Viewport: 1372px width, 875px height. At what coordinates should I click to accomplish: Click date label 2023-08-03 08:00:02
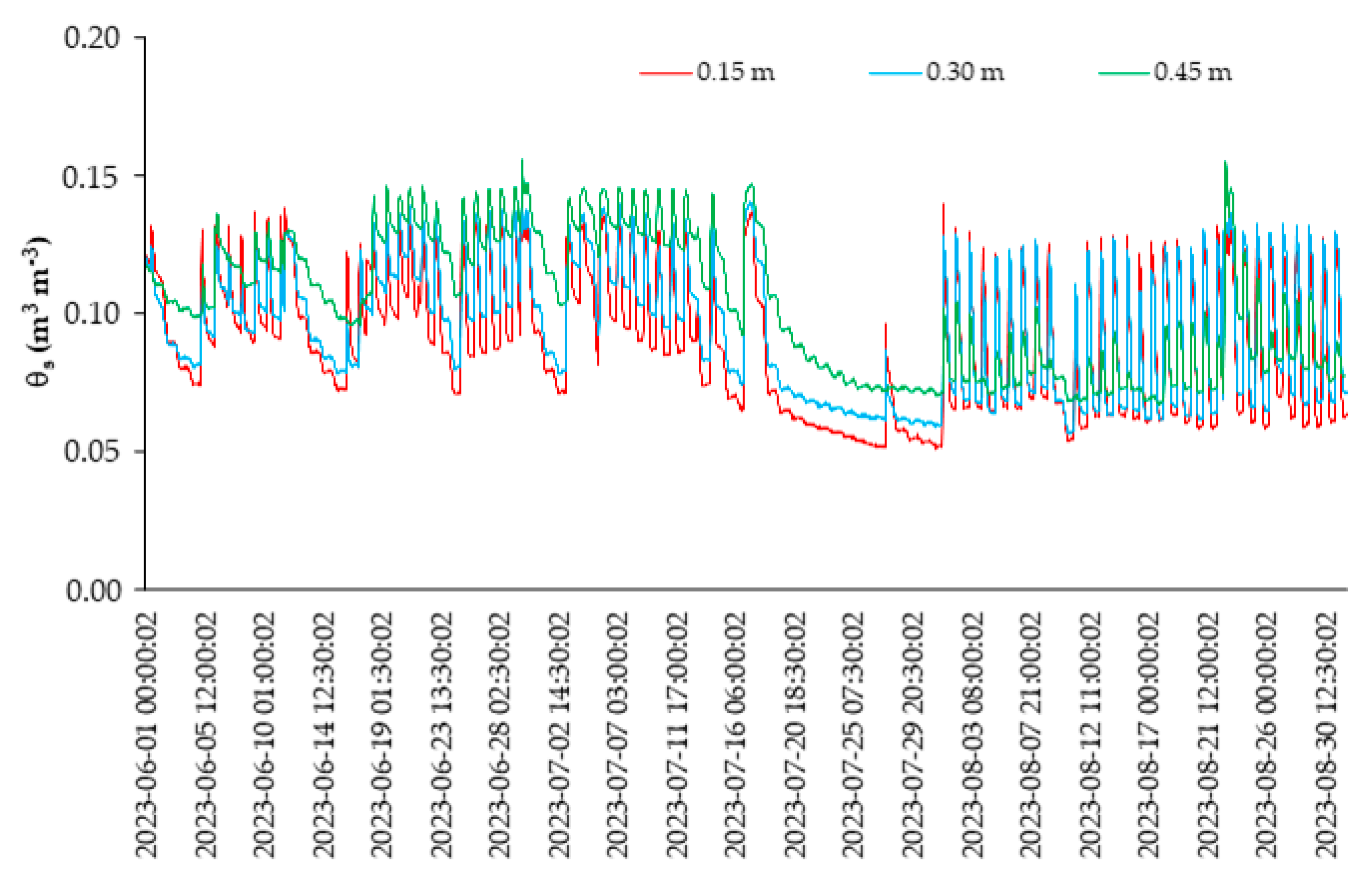[972, 735]
